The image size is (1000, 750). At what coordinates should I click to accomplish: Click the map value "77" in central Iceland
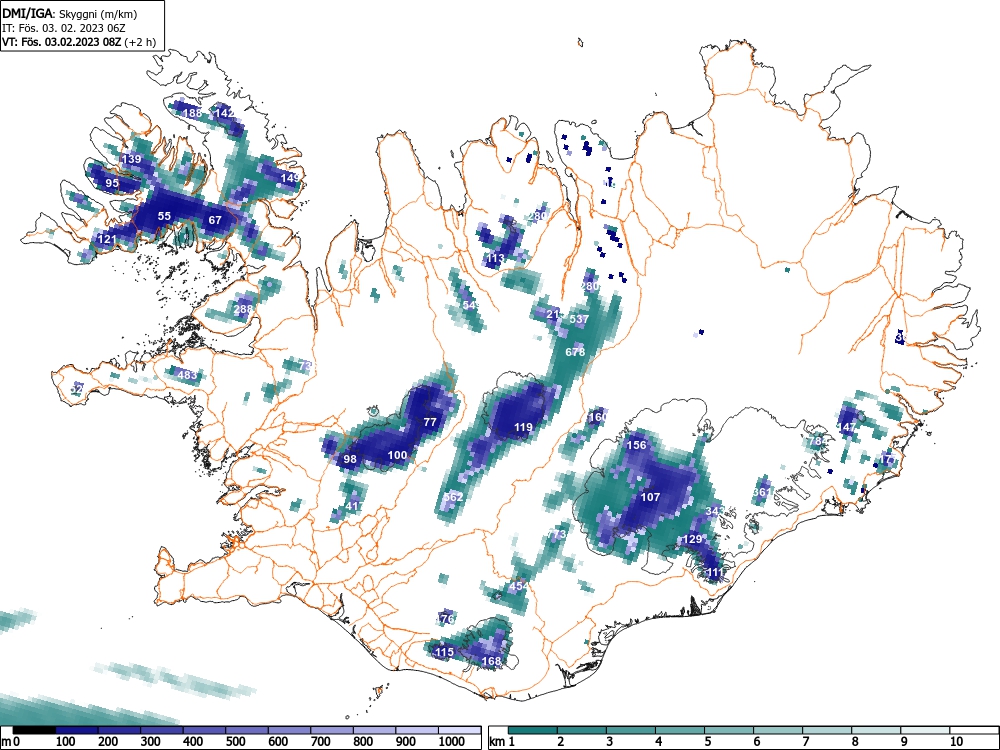430,422
